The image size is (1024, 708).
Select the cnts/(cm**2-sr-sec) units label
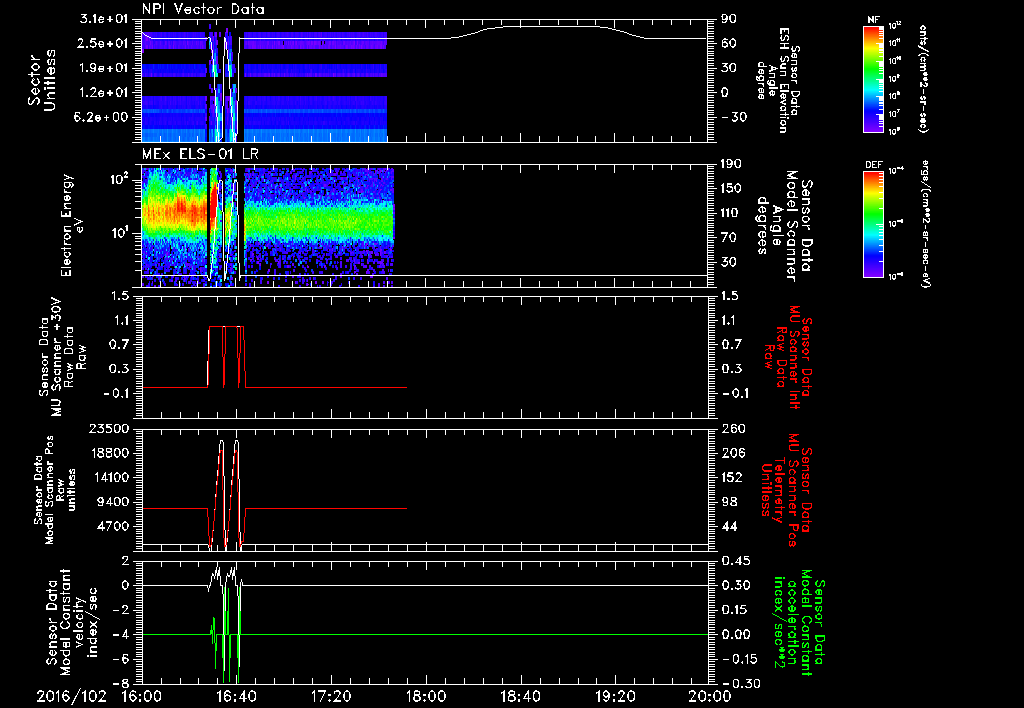[923, 78]
